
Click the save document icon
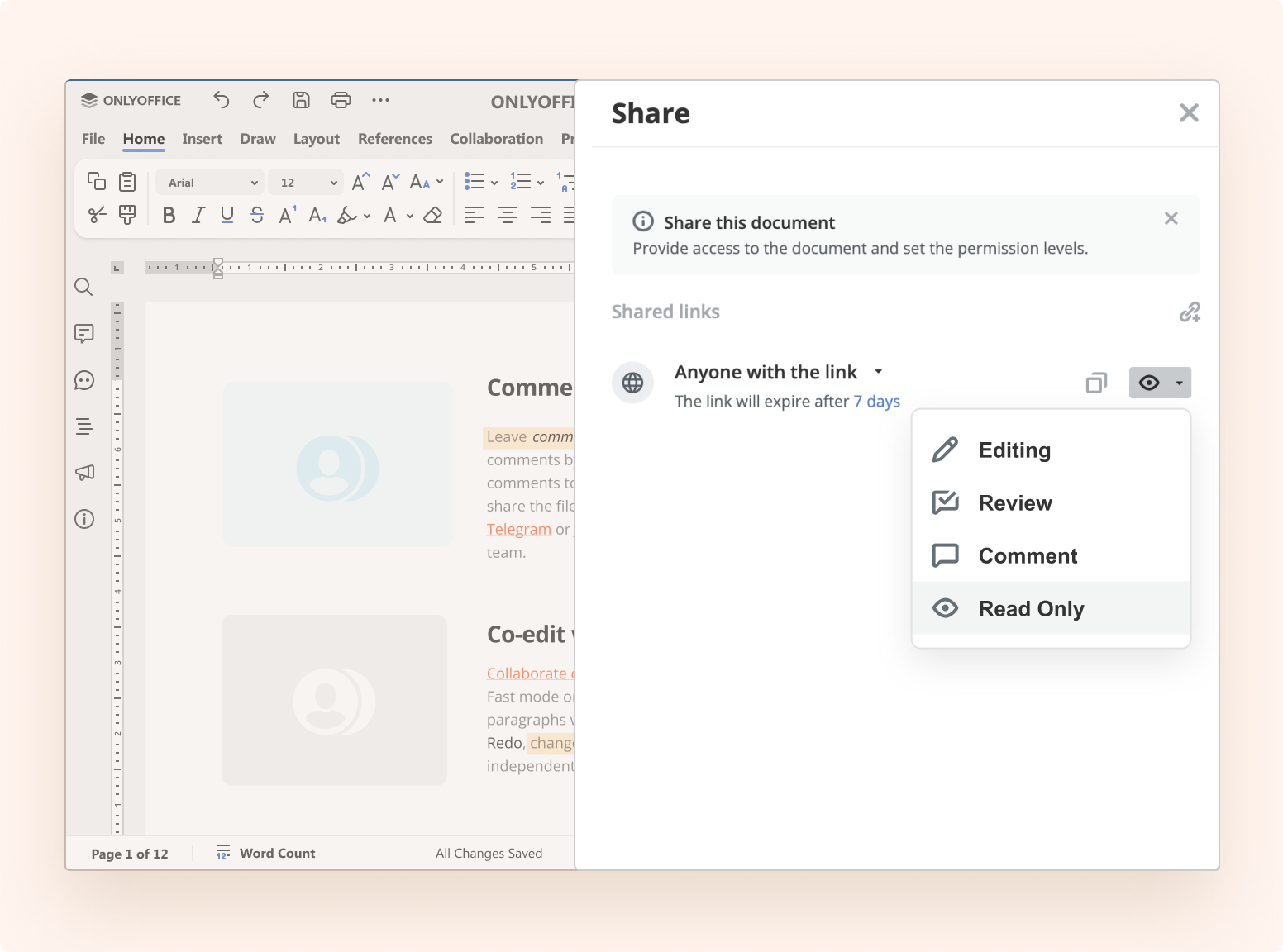(x=301, y=100)
